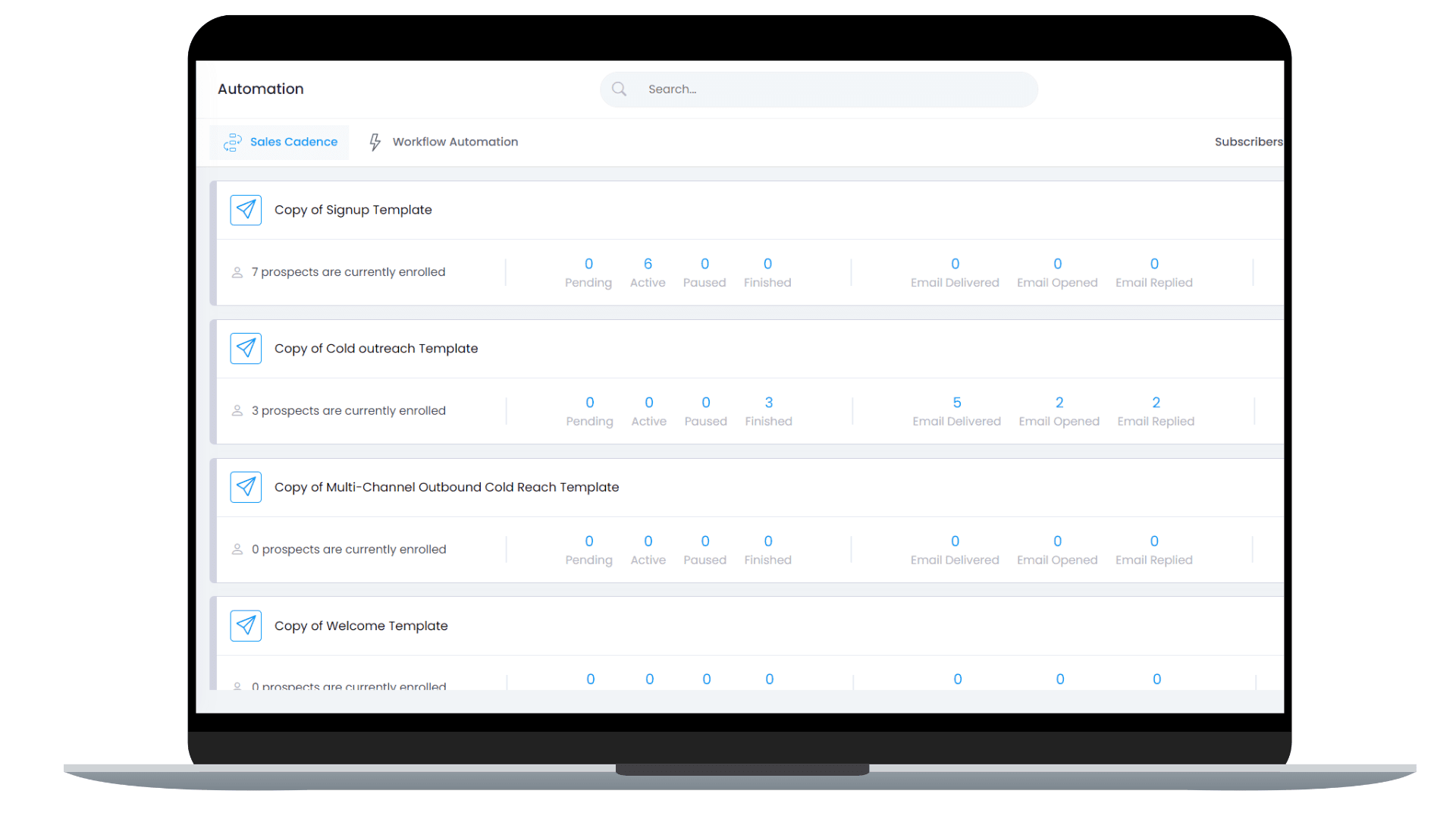Switch to the Workflow Automation tab
Screen dimensions: 1456x819
454,141
